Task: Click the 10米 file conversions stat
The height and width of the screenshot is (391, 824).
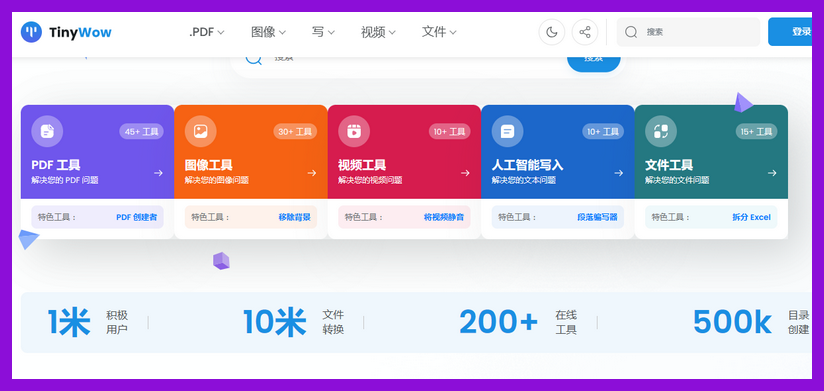Action: click(294, 322)
